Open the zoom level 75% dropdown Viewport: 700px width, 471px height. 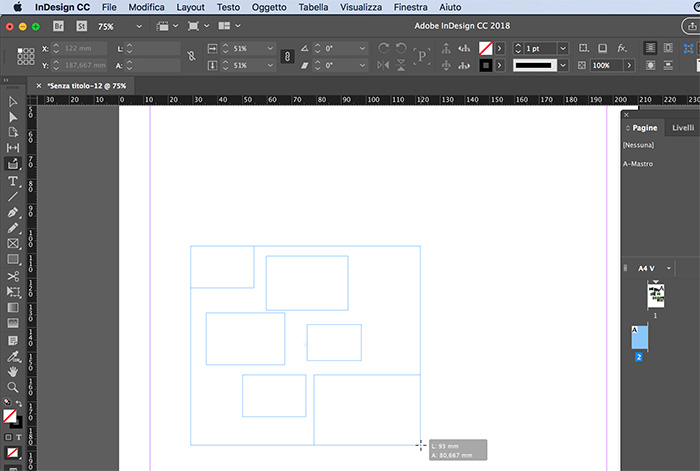pos(139,26)
